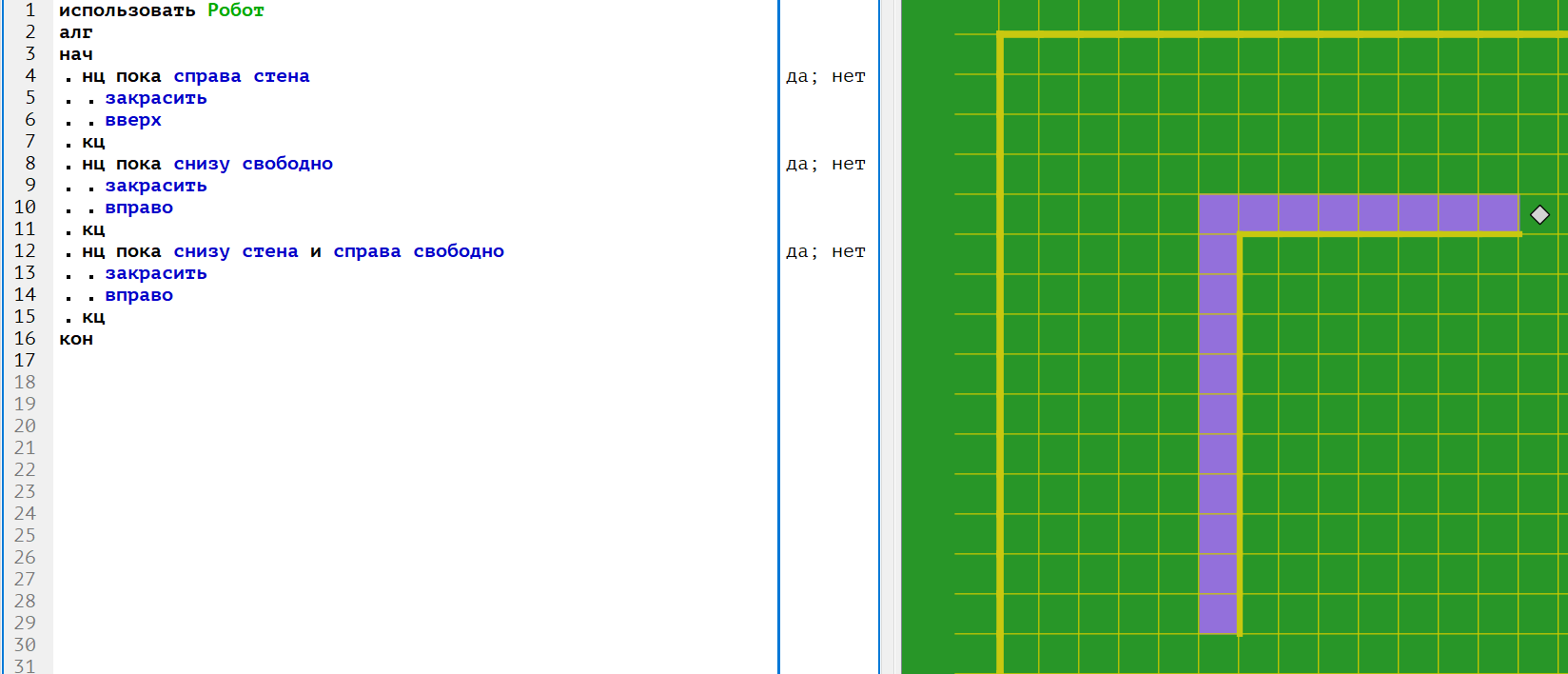The image size is (1568, 674).
Task: Click the robot diamond marker on the field
Action: point(1539,215)
